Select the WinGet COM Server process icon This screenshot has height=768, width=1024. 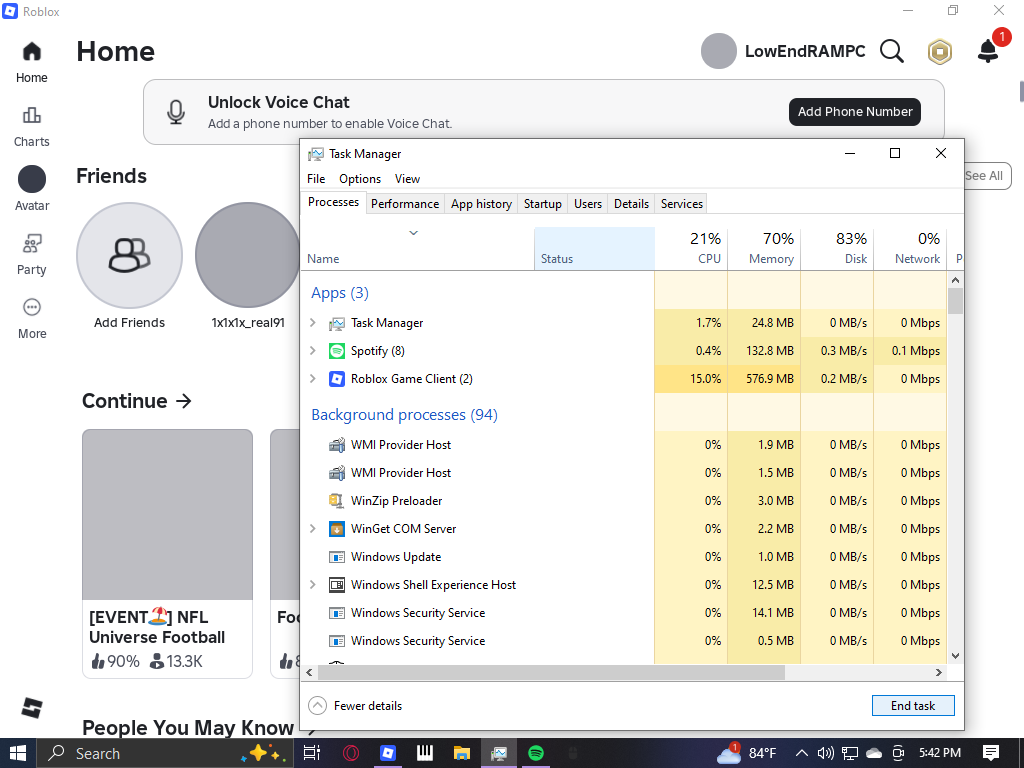pyautogui.click(x=336, y=529)
